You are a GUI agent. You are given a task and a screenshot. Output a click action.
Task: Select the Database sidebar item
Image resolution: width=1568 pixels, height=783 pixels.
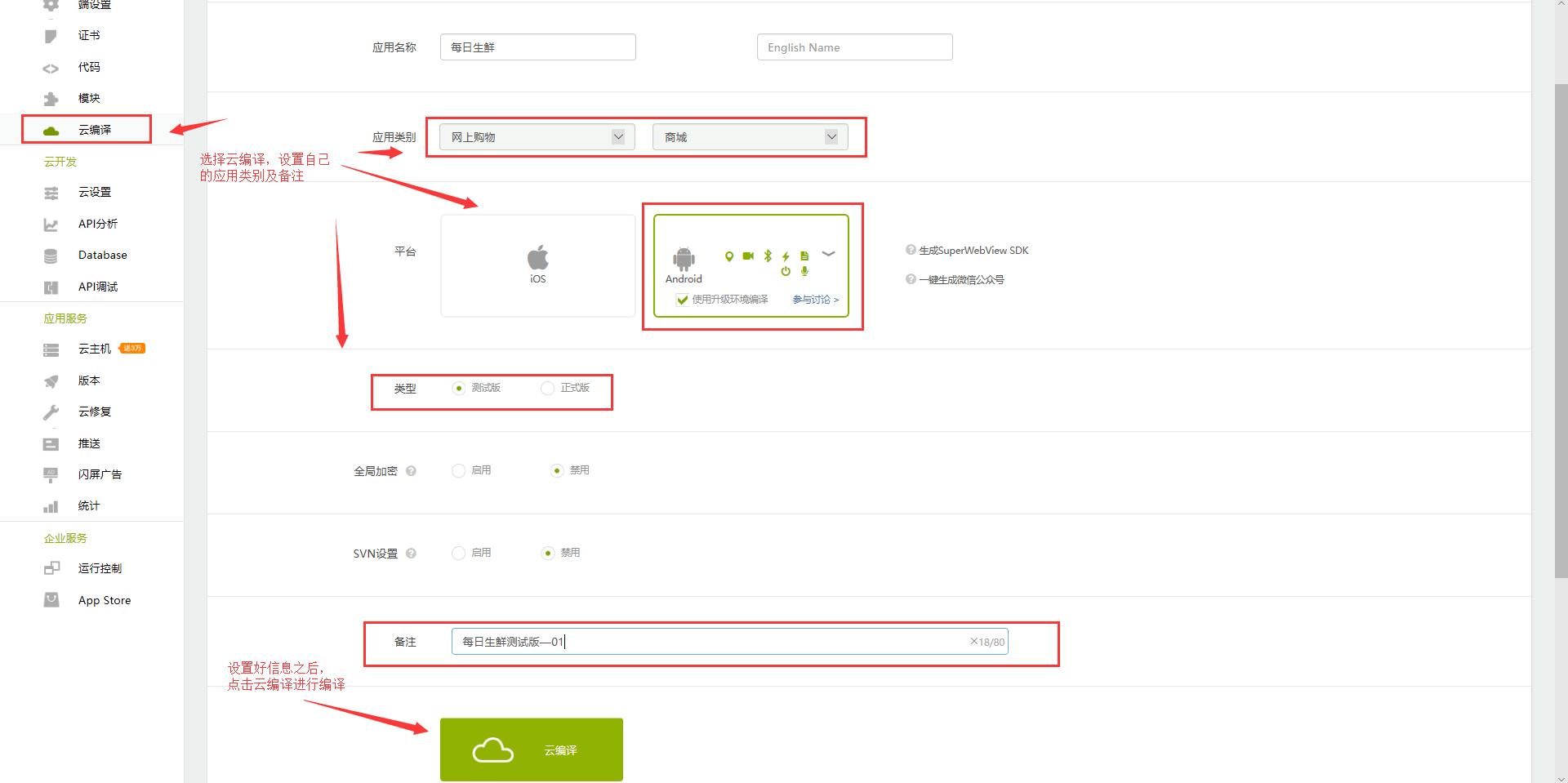[102, 255]
